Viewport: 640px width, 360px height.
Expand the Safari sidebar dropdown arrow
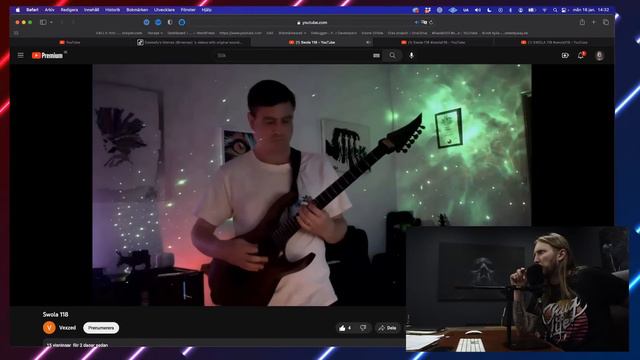[51, 22]
